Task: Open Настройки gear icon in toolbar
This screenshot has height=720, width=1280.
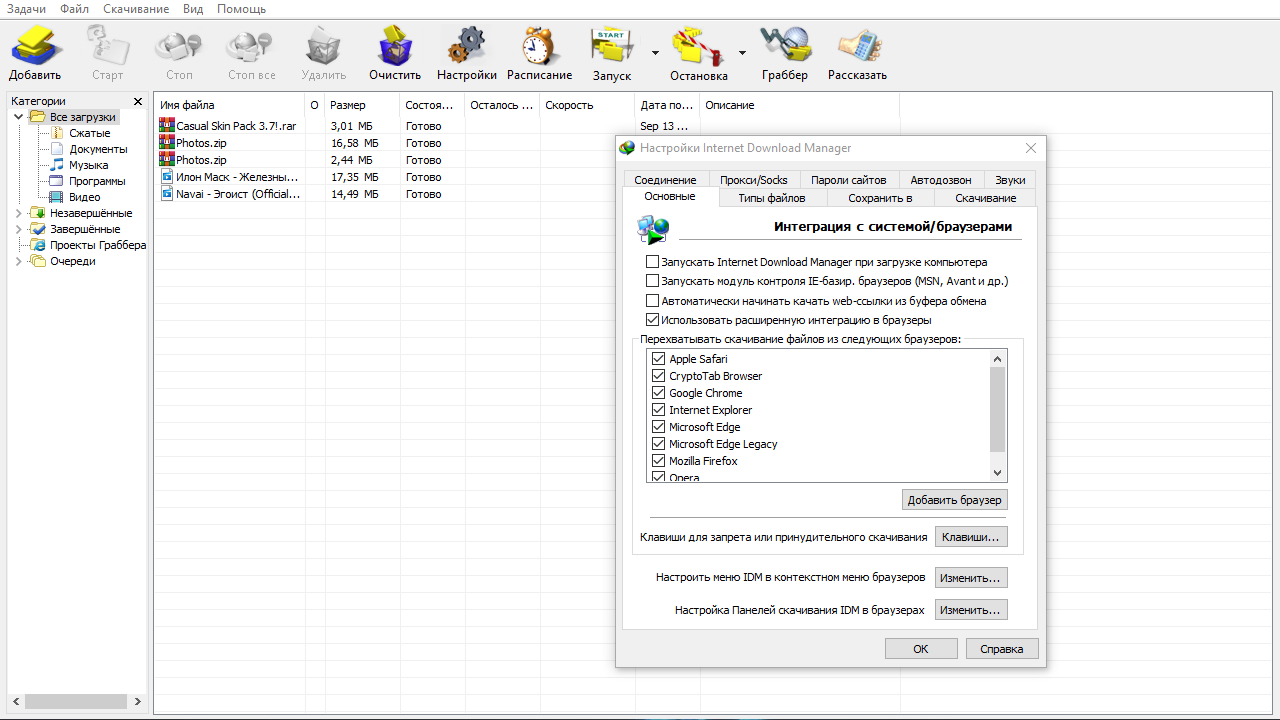Action: [466, 45]
